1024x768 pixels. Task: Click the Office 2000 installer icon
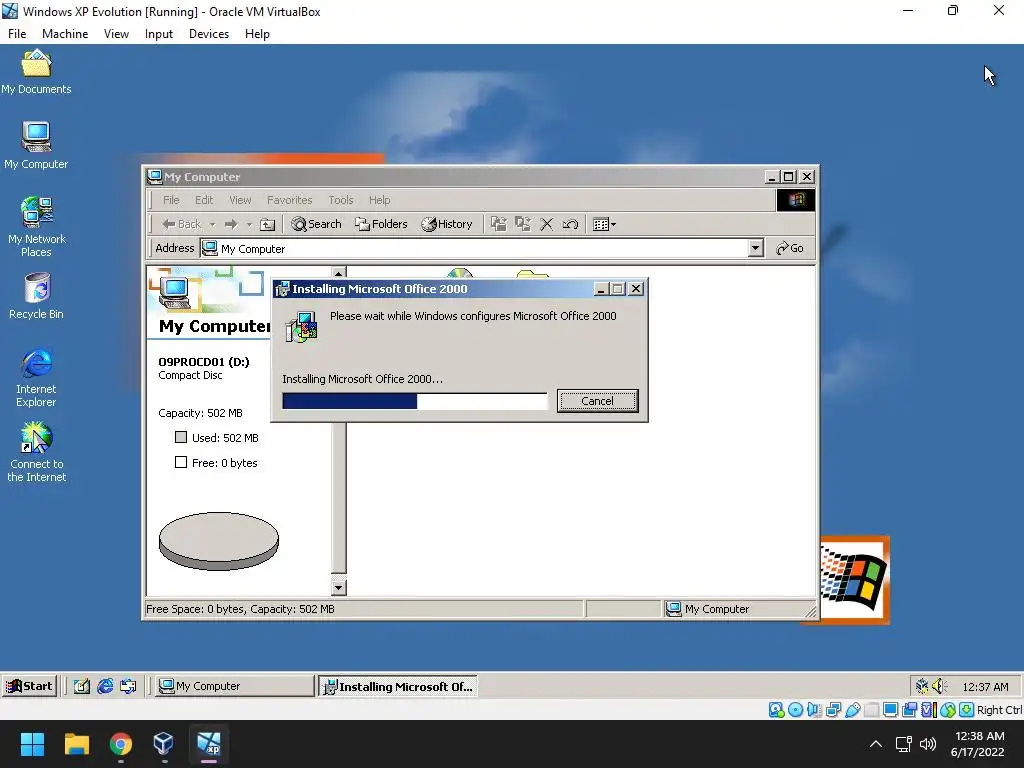[x=301, y=327]
